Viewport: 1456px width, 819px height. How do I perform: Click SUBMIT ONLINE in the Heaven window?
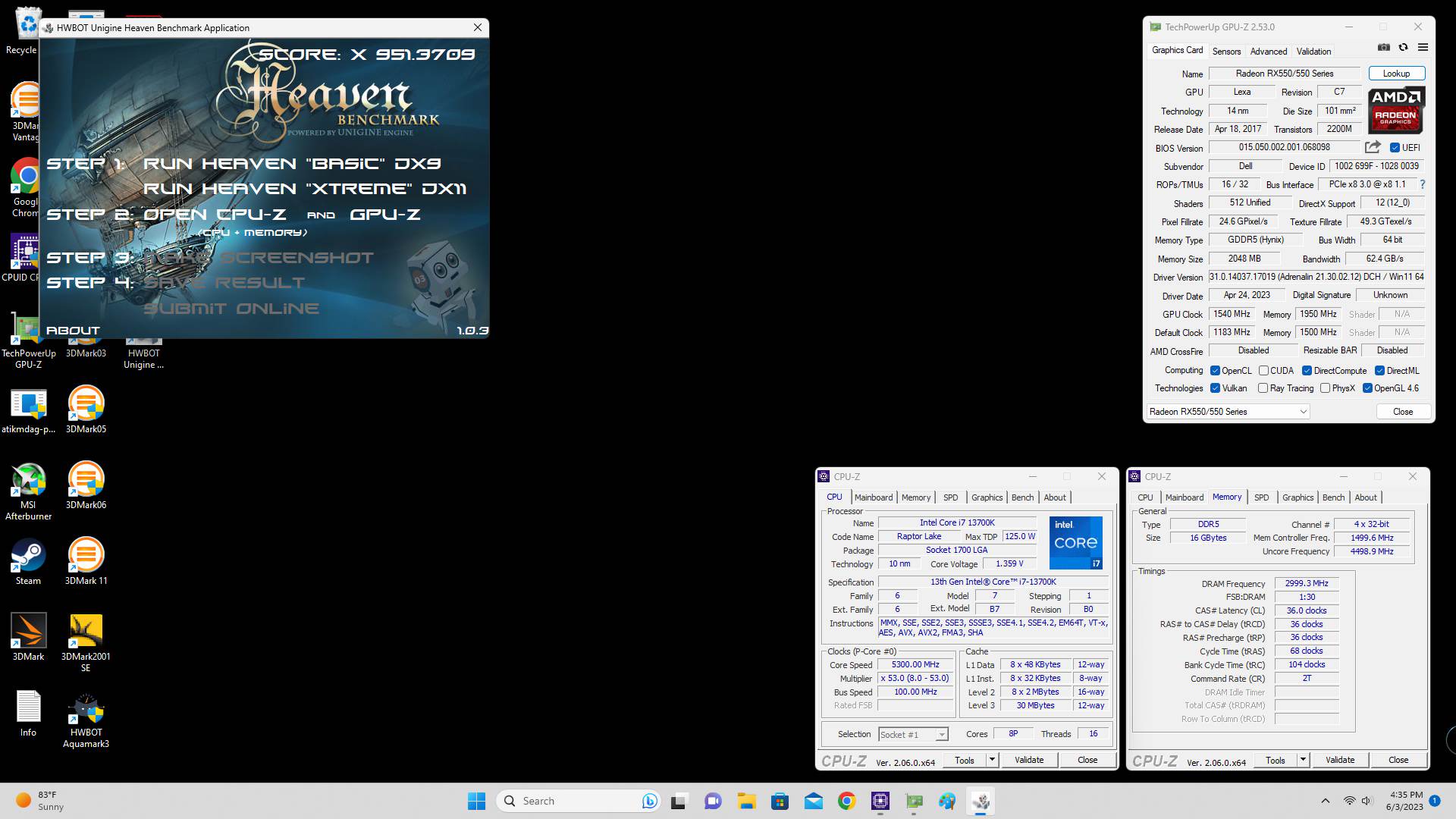click(231, 309)
